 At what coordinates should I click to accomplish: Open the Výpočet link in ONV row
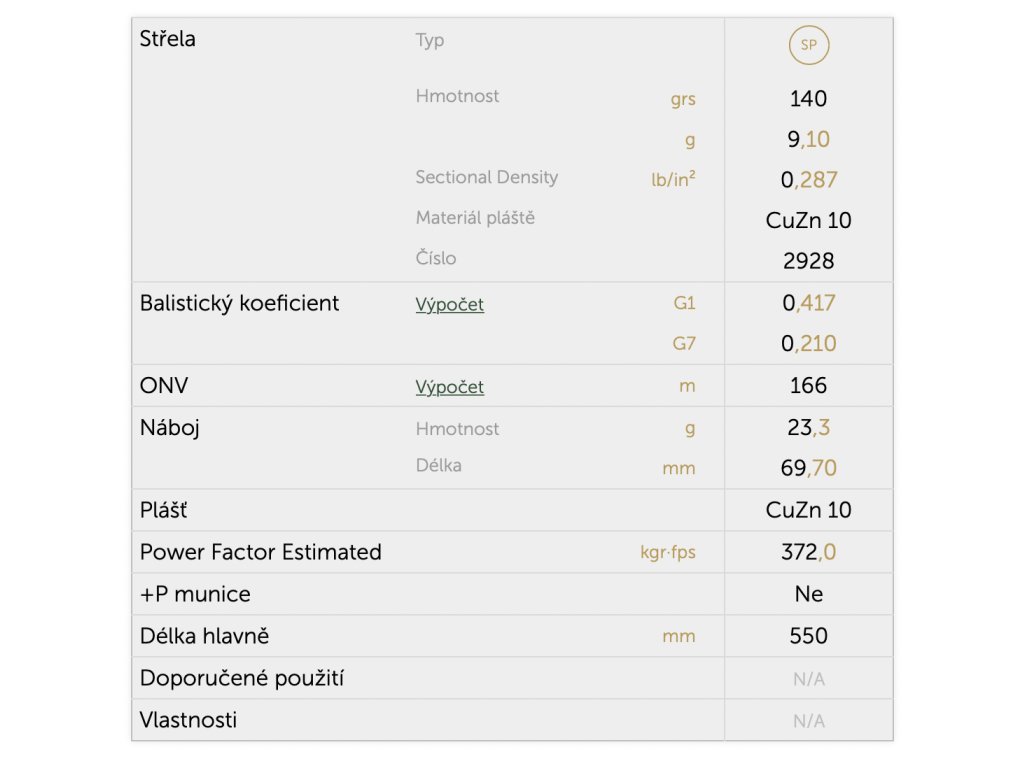[449, 387]
